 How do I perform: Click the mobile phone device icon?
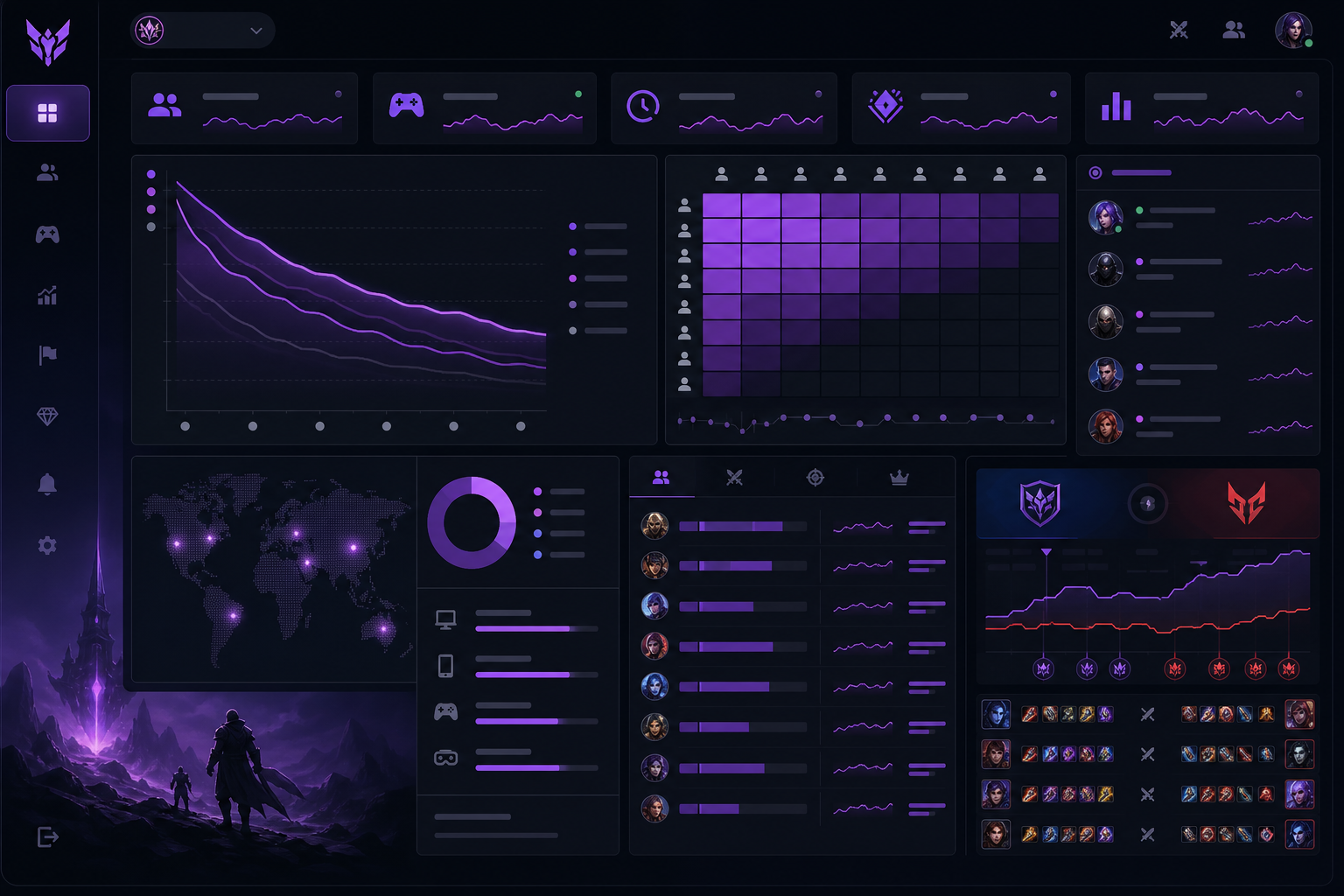[x=446, y=666]
